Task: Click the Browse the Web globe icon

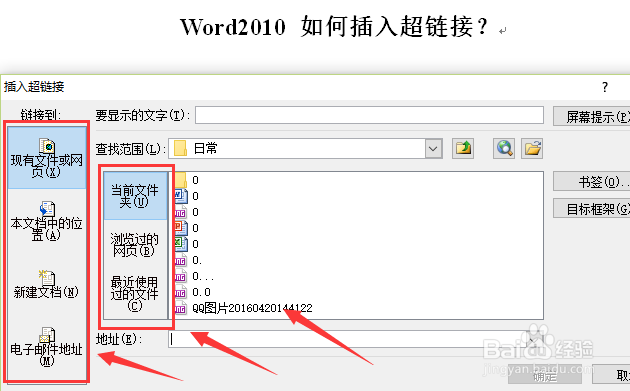Action: [x=504, y=148]
